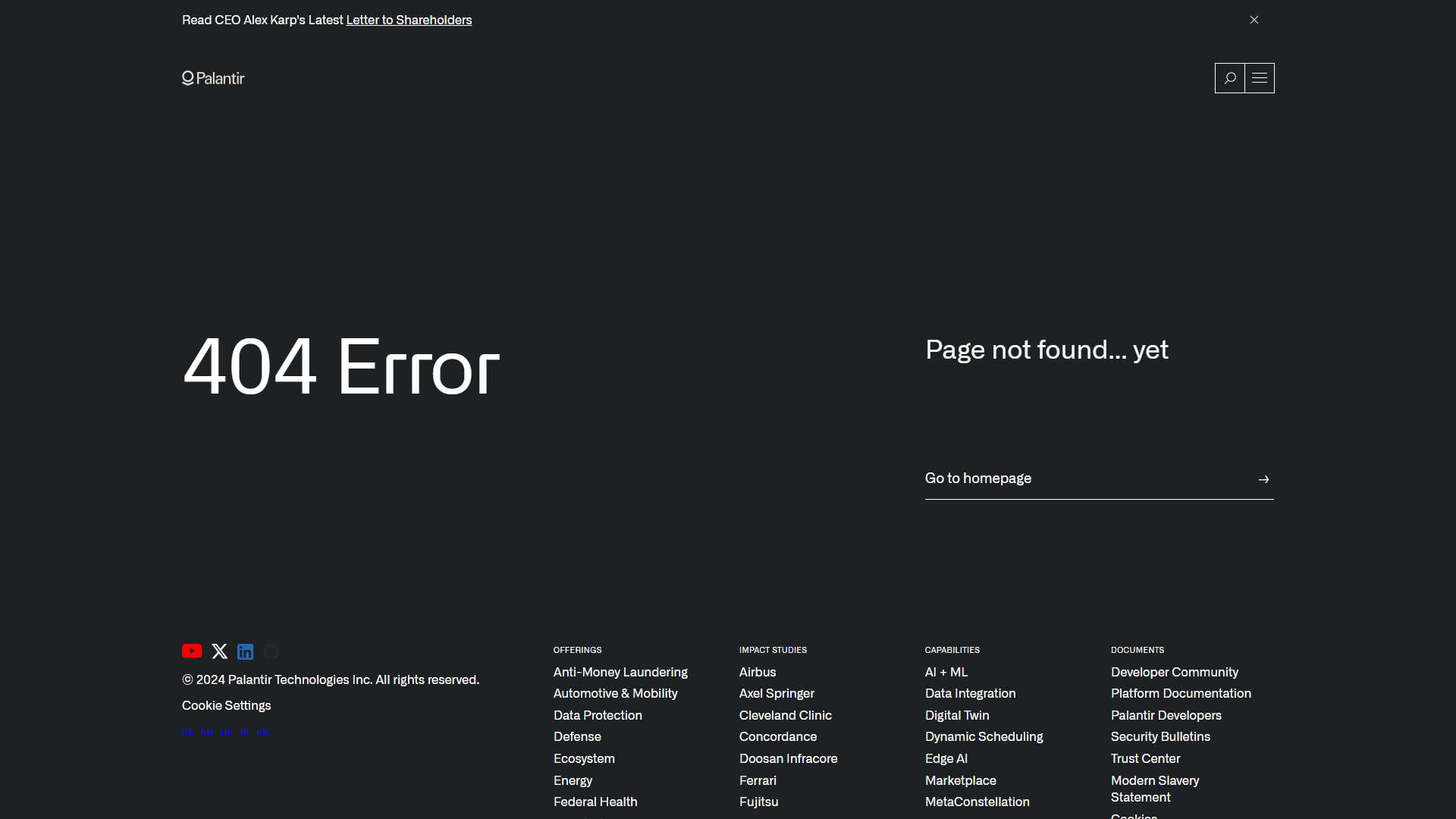Open Platform Documentation
This screenshot has width=1456, height=819.
[x=1181, y=693]
